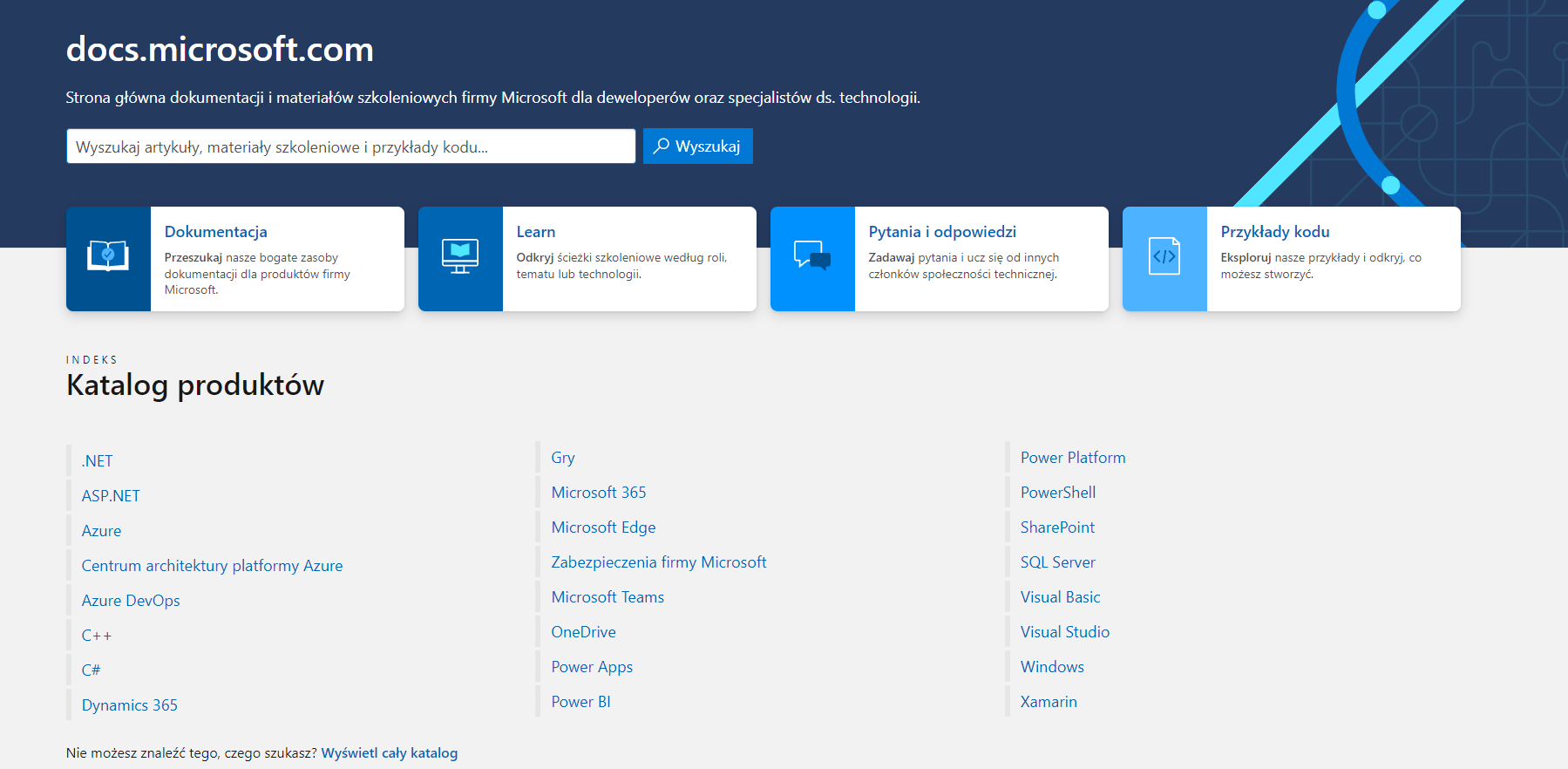The height and width of the screenshot is (769, 1568).
Task: Open the Microsoft Edge link
Action: click(x=603, y=527)
